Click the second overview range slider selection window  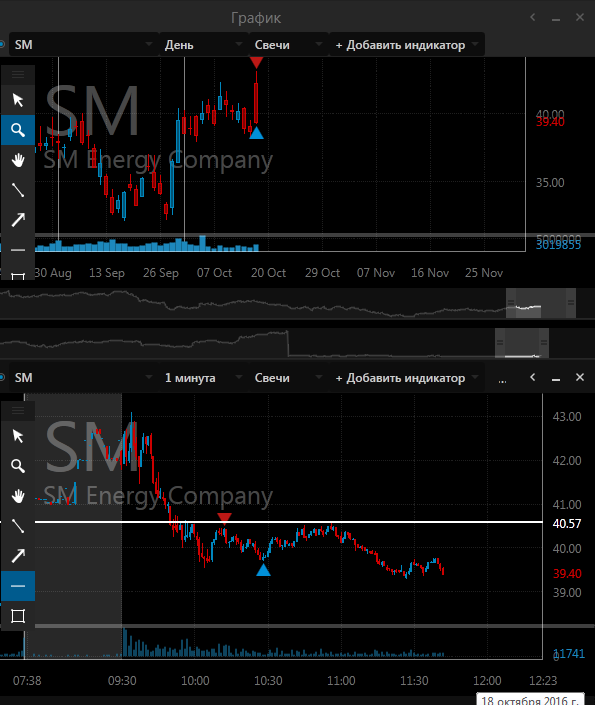pyautogui.click(x=522, y=343)
